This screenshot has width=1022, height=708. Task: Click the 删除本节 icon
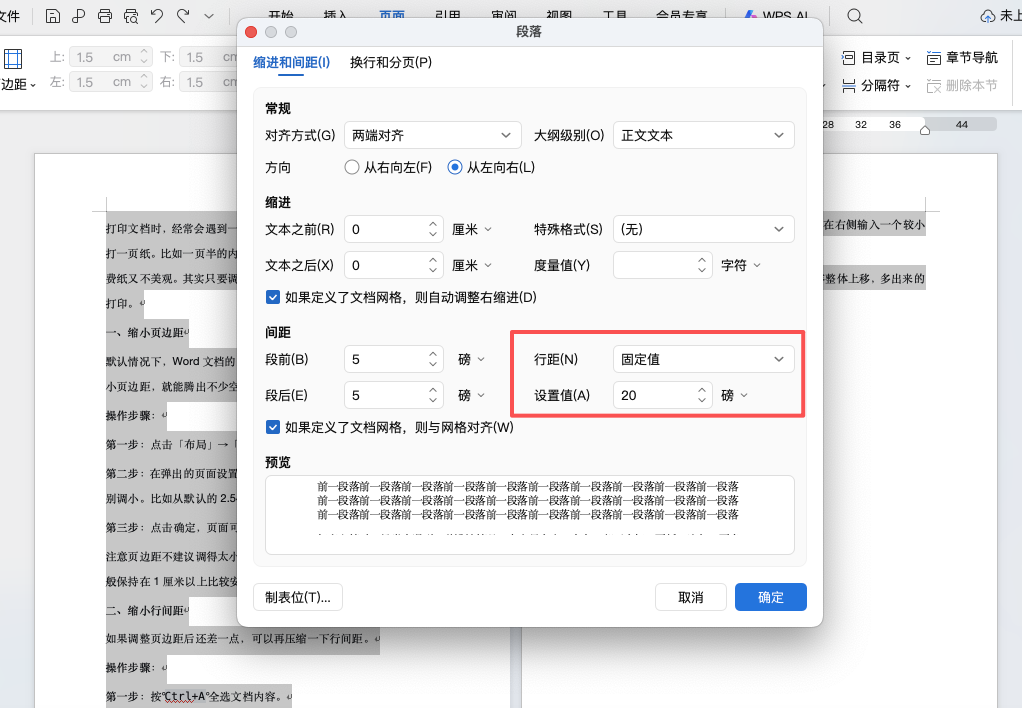(x=933, y=85)
